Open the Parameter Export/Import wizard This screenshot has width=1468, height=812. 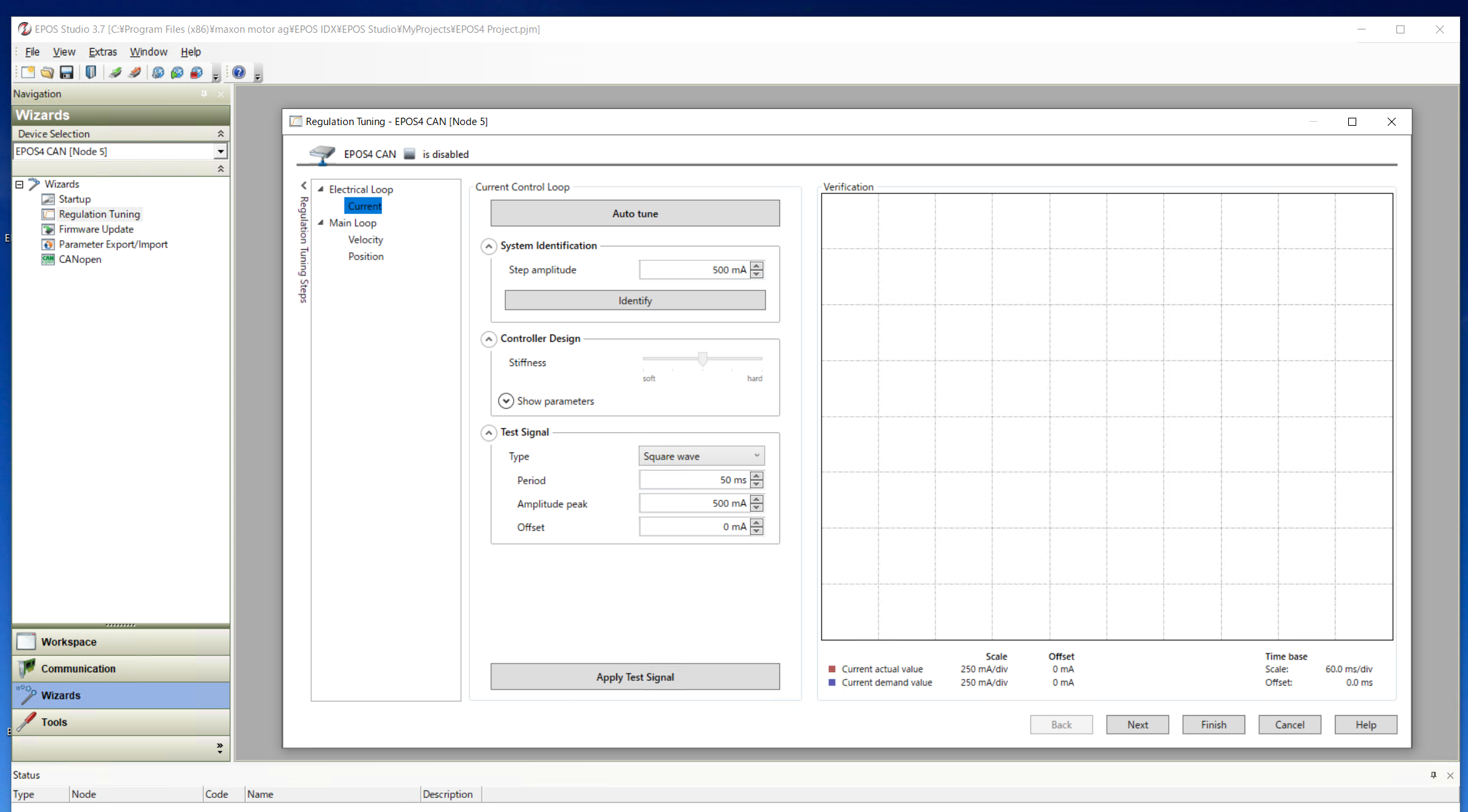pos(112,244)
